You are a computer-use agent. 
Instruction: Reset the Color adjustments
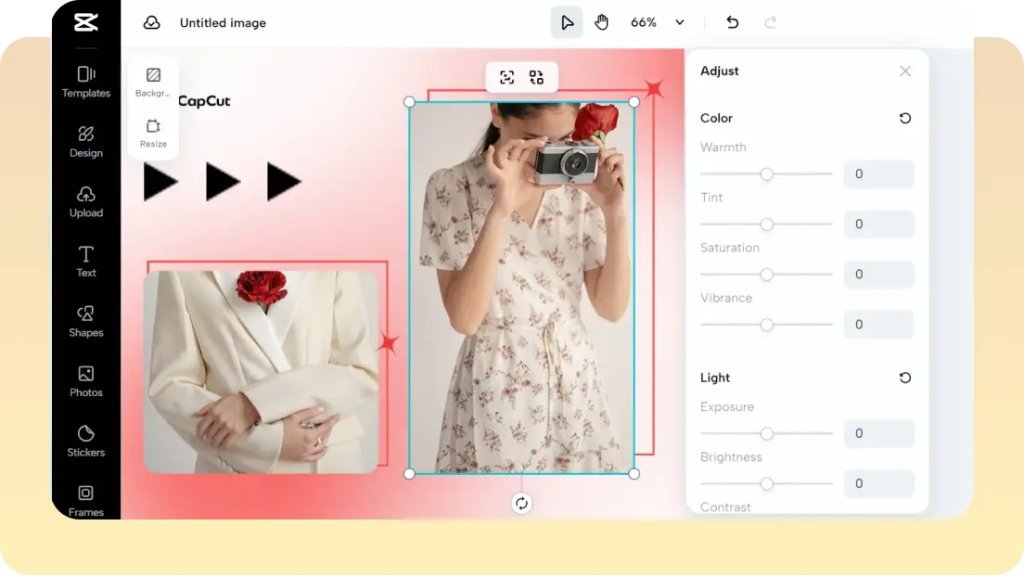(905, 118)
